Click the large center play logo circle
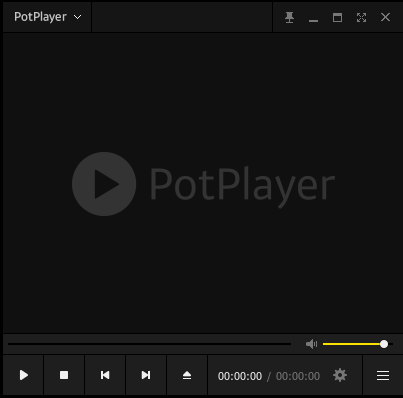 [x=104, y=184]
